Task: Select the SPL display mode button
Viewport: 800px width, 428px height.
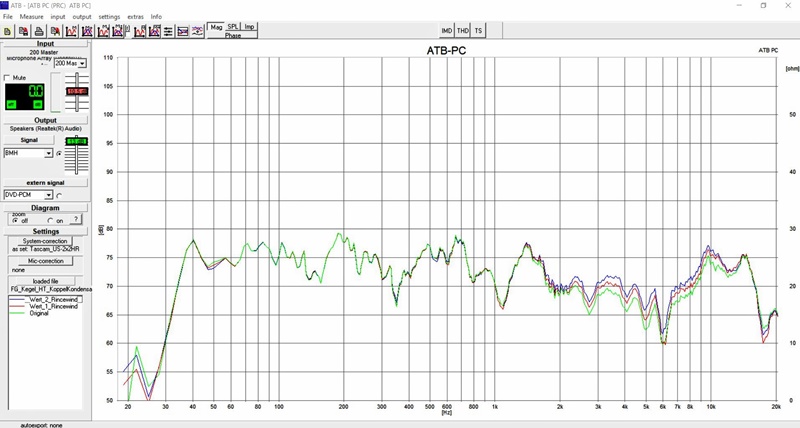Action: point(232,27)
